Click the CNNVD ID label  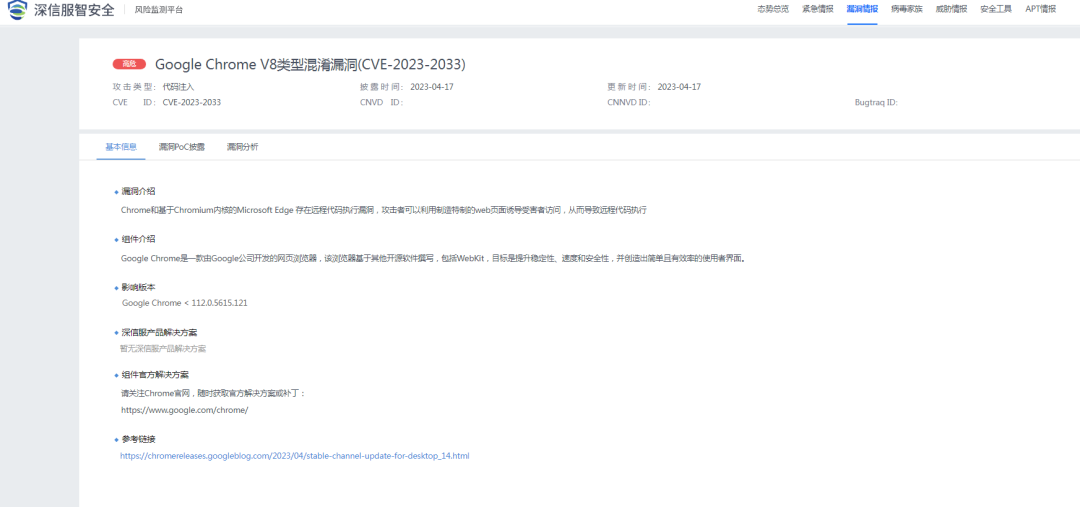(x=628, y=102)
